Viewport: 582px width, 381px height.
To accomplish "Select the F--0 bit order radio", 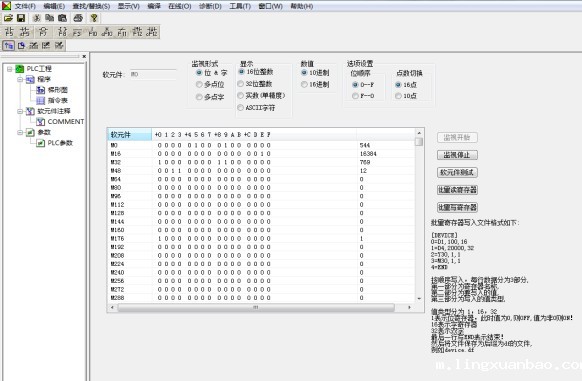I will click(x=355, y=96).
